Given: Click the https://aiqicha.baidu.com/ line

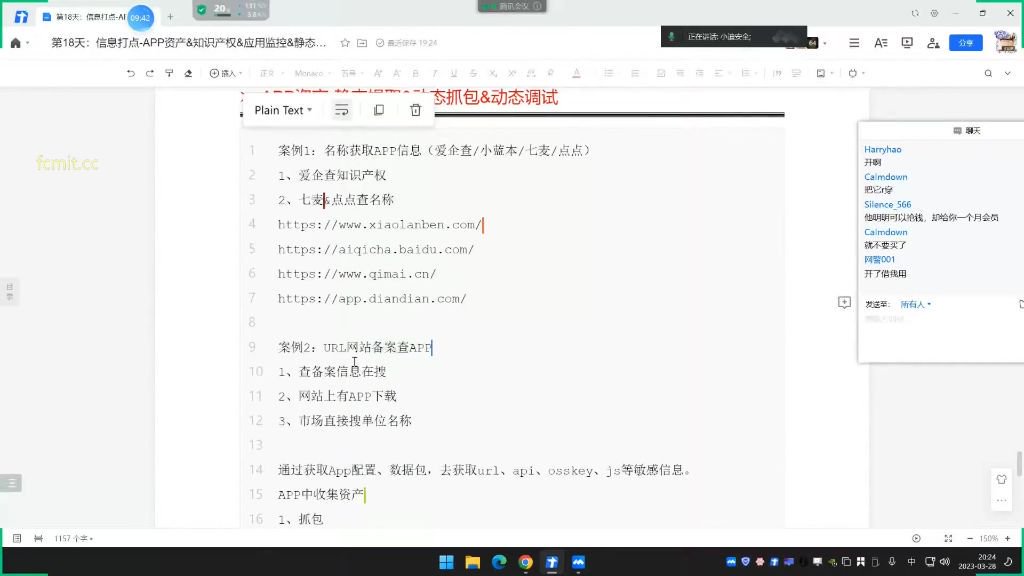Looking at the screenshot, I should (376, 249).
